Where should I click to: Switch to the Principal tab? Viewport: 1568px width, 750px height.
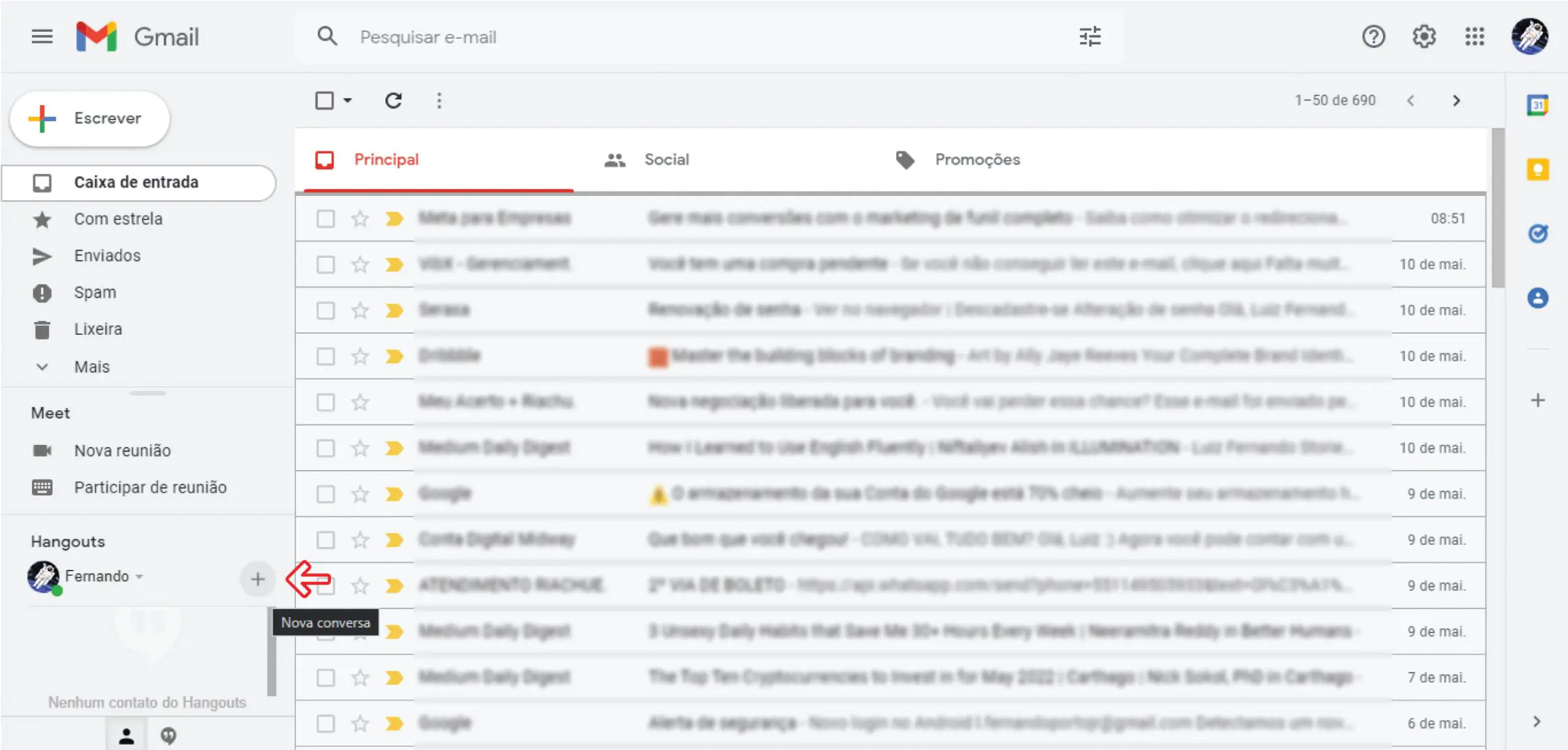(x=439, y=160)
